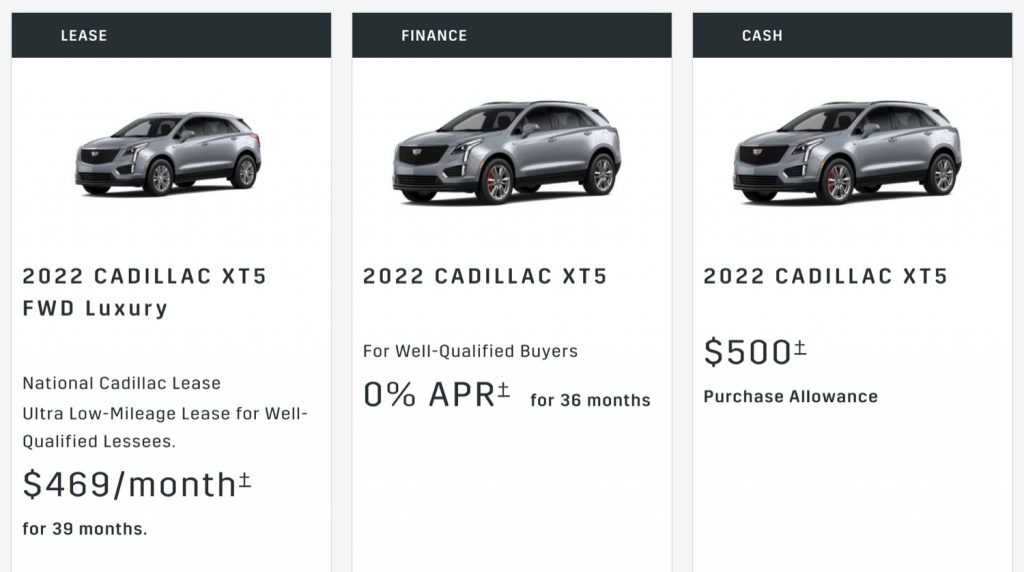Select the FINANCE offer header
The width and height of the screenshot is (1024, 572).
[x=511, y=35]
